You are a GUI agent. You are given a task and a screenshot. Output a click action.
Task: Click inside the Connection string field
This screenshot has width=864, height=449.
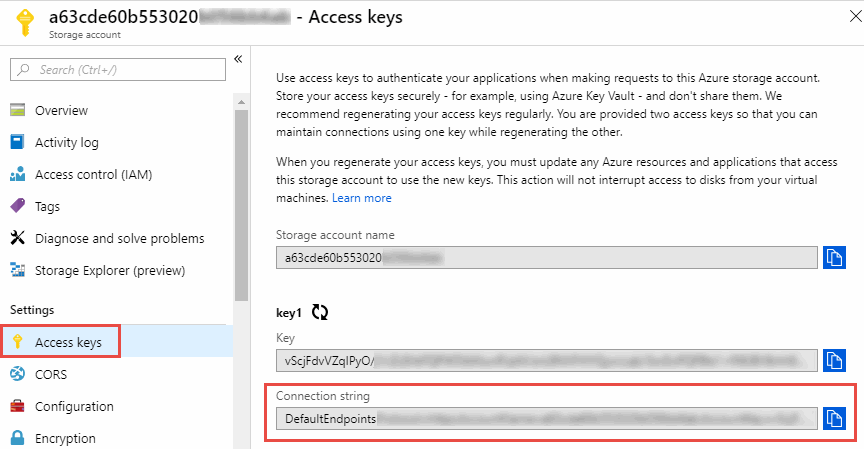pos(547,418)
